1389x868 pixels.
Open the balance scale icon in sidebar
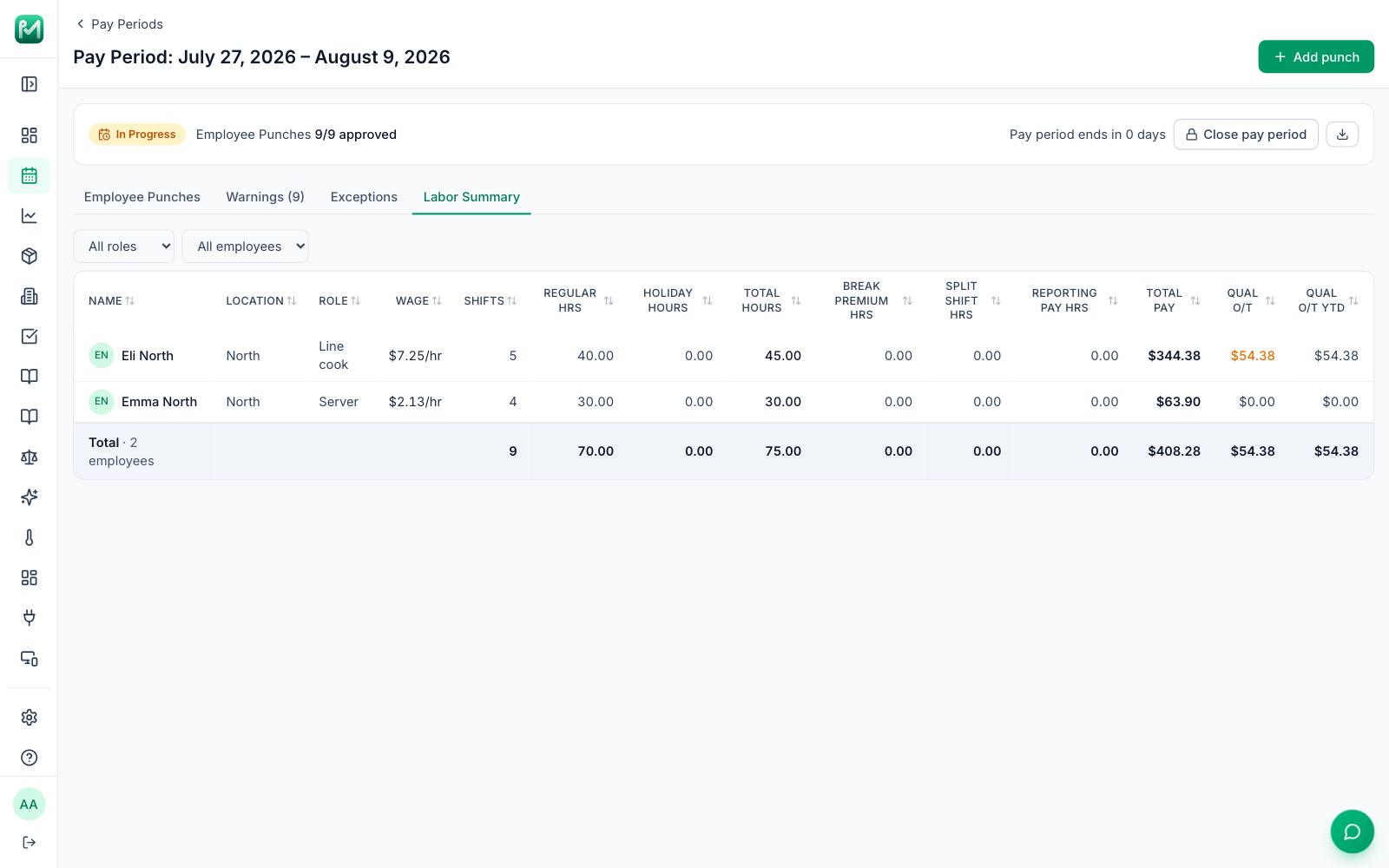pyautogui.click(x=29, y=457)
